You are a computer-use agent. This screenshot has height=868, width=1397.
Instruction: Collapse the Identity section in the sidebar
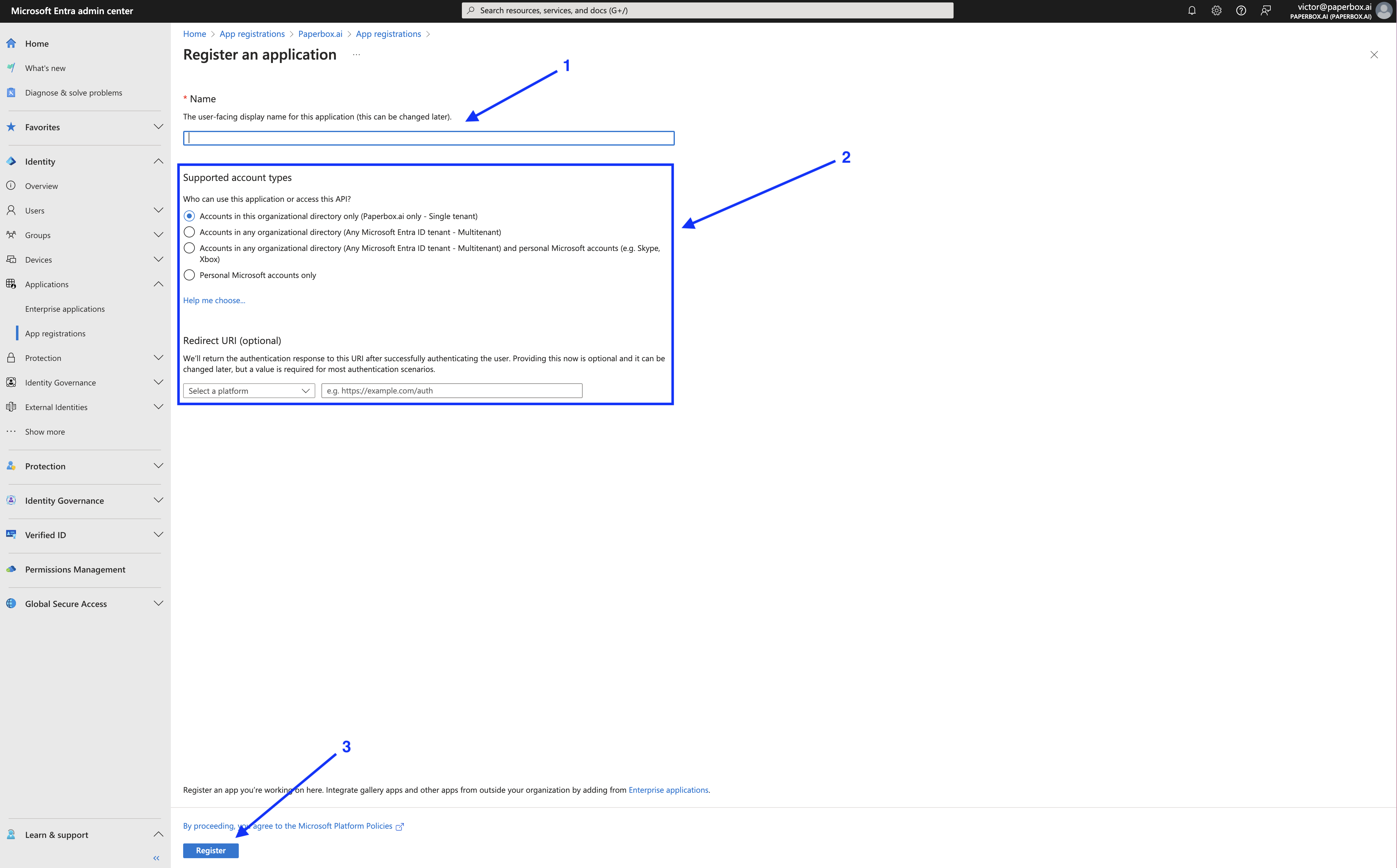pyautogui.click(x=159, y=161)
